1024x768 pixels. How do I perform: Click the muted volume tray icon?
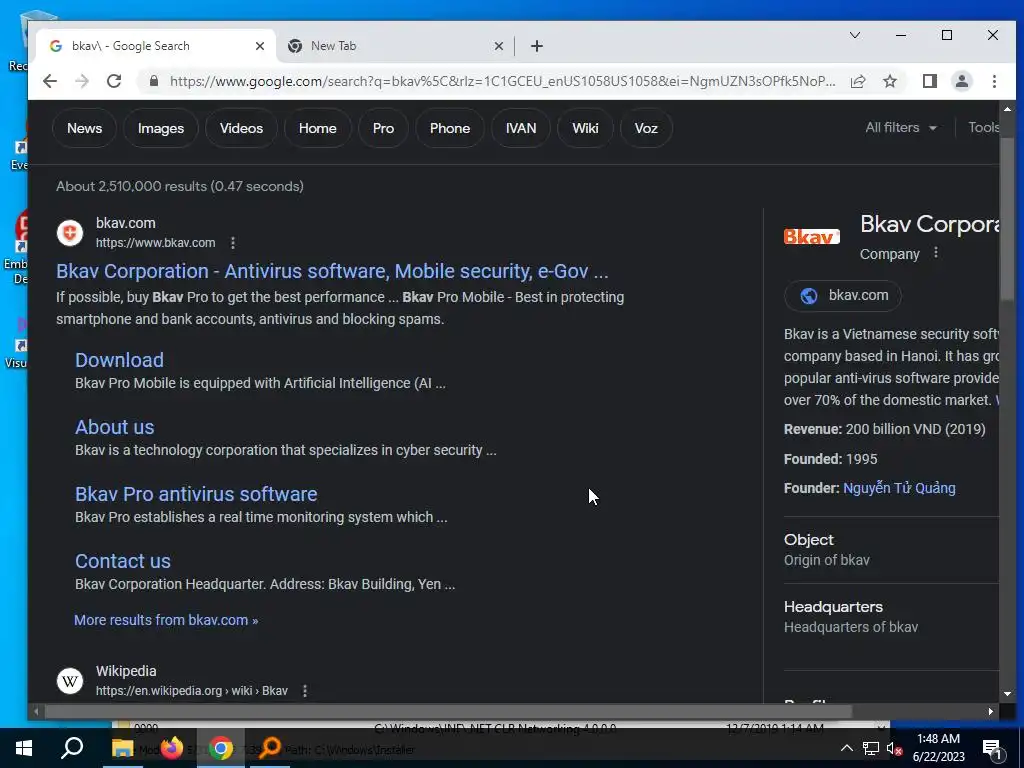tap(895, 748)
